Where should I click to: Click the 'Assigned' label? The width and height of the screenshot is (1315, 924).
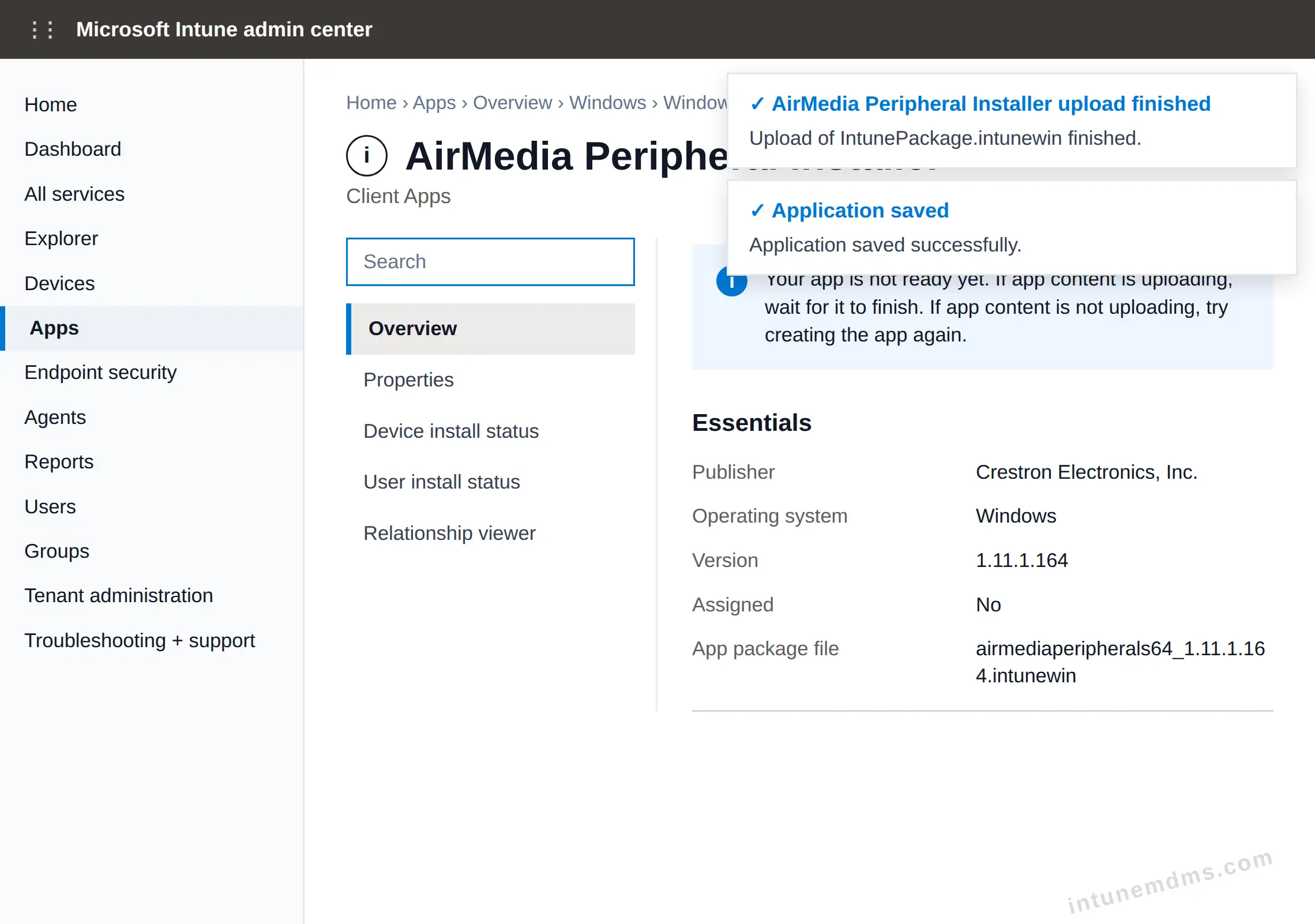pos(732,605)
